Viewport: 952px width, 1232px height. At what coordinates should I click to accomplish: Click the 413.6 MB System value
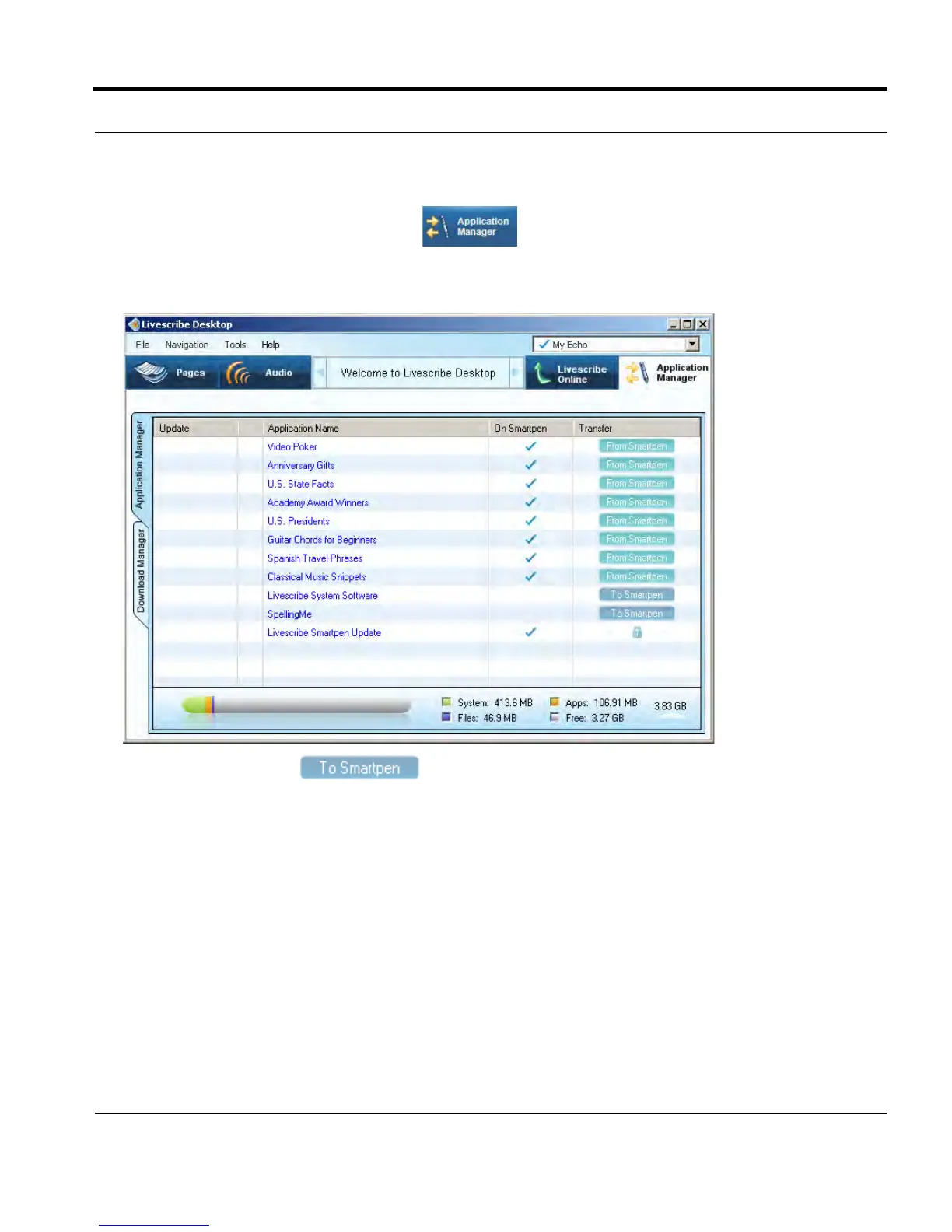[513, 702]
